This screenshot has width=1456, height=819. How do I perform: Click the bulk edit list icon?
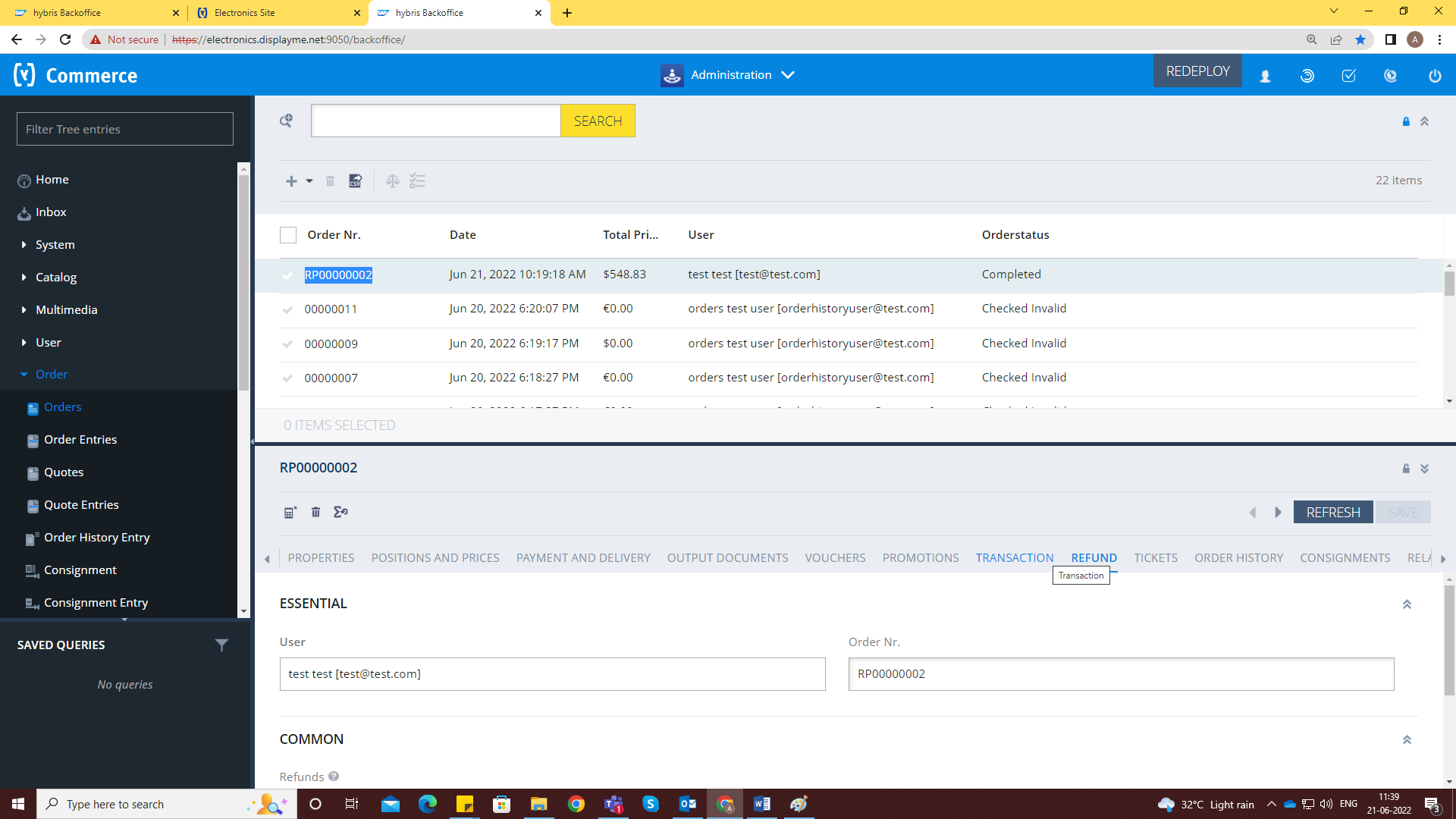417,181
